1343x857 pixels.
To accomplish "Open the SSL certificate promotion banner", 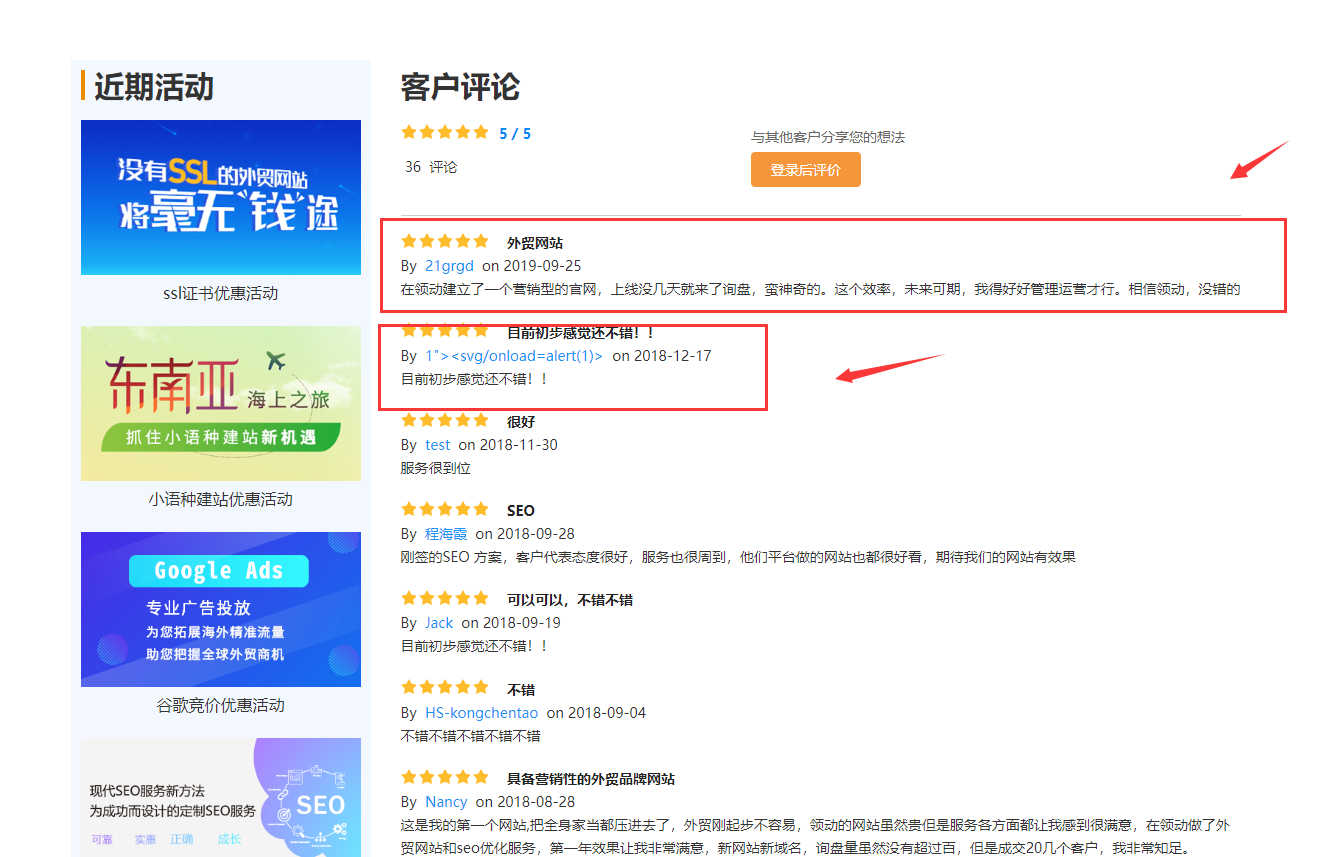I will [x=220, y=197].
